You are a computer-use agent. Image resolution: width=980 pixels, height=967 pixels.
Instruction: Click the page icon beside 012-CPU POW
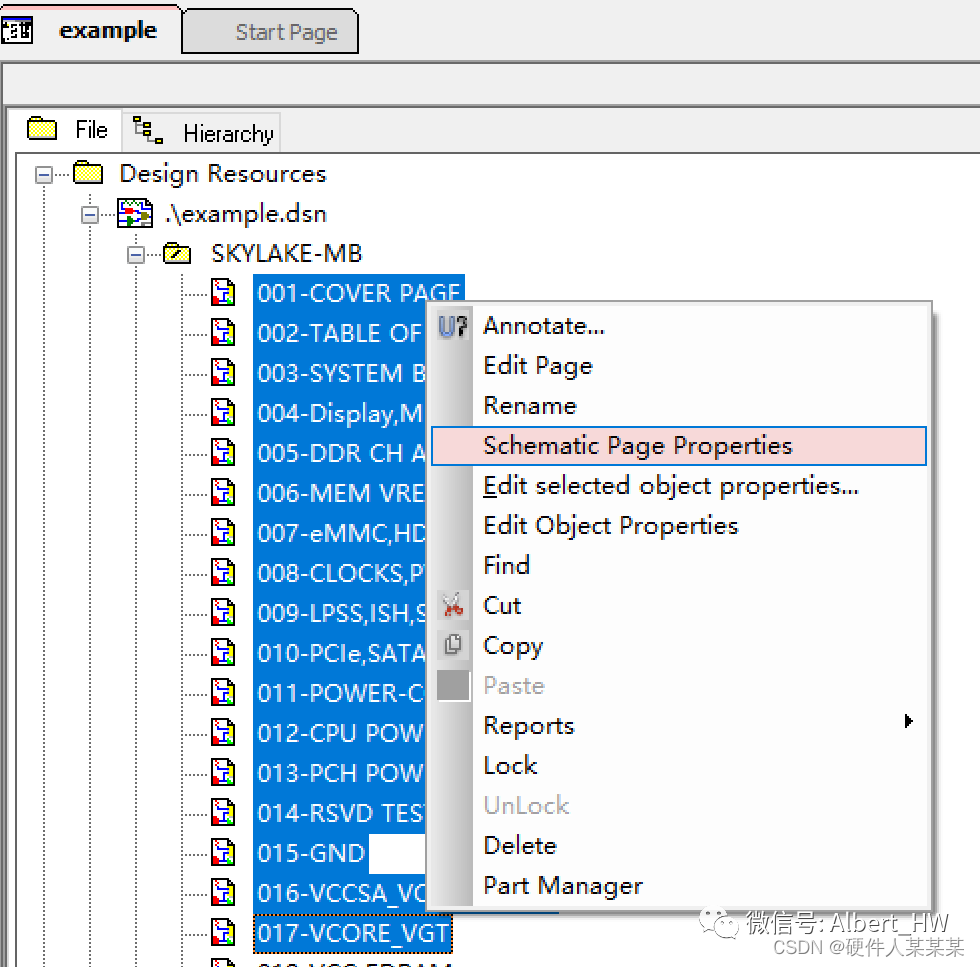[223, 733]
